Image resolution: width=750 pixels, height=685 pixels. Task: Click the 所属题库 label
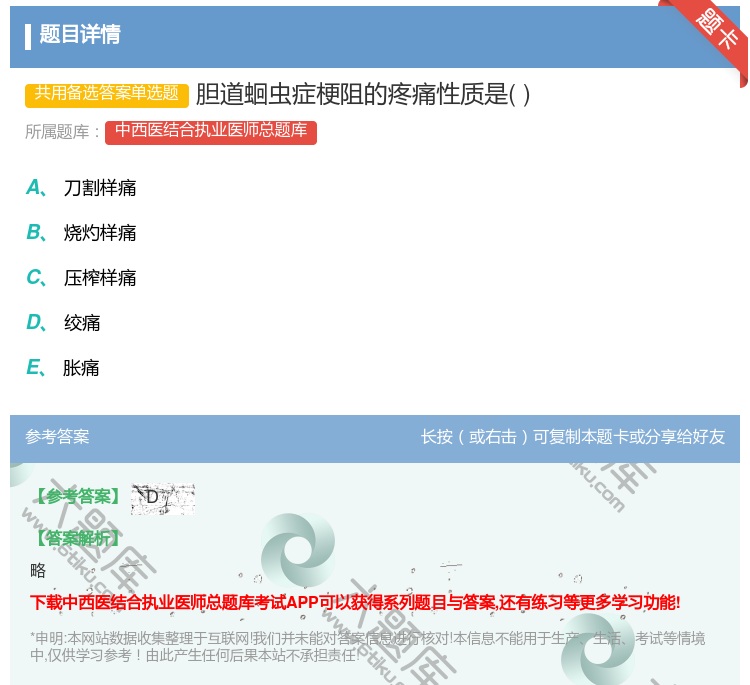62,132
